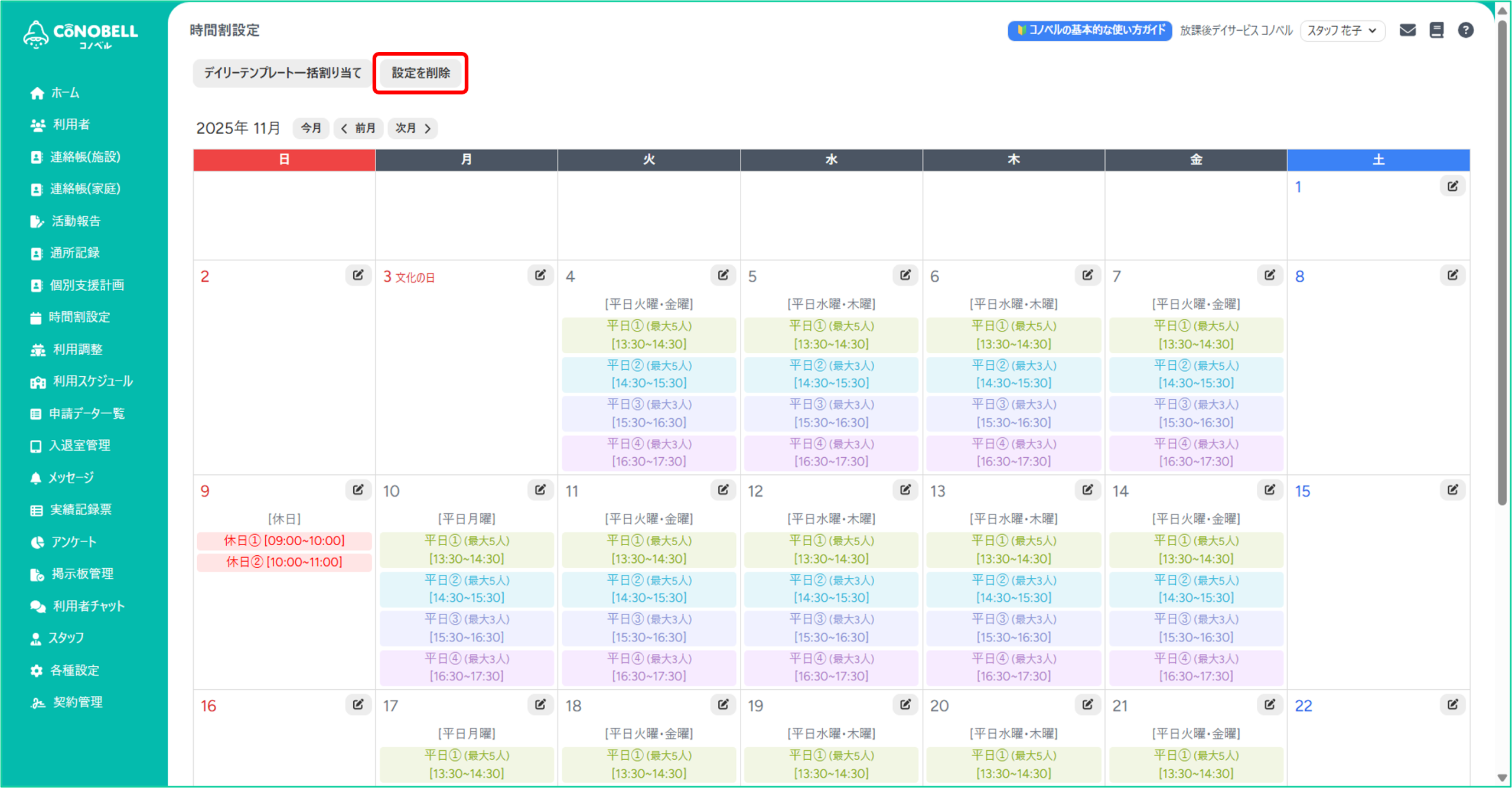Click デイリーテンプレート一括割り当て button

(282, 73)
